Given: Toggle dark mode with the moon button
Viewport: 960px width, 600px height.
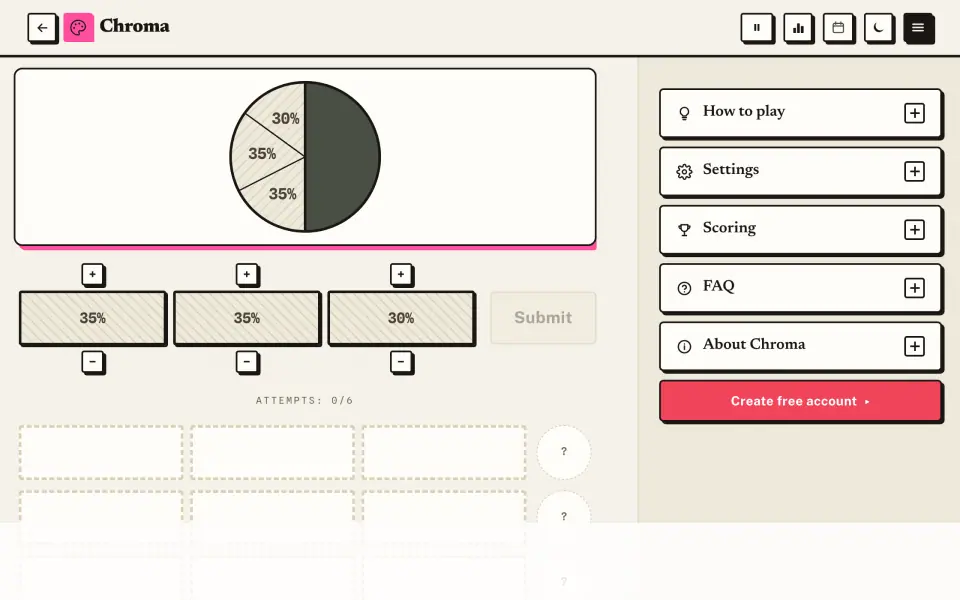Looking at the screenshot, I should coord(879,28).
